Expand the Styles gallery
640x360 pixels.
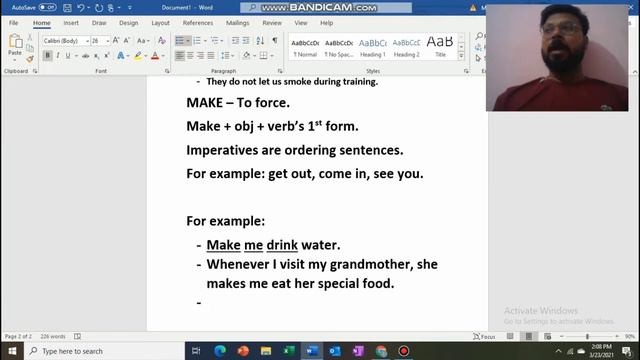[461, 56]
